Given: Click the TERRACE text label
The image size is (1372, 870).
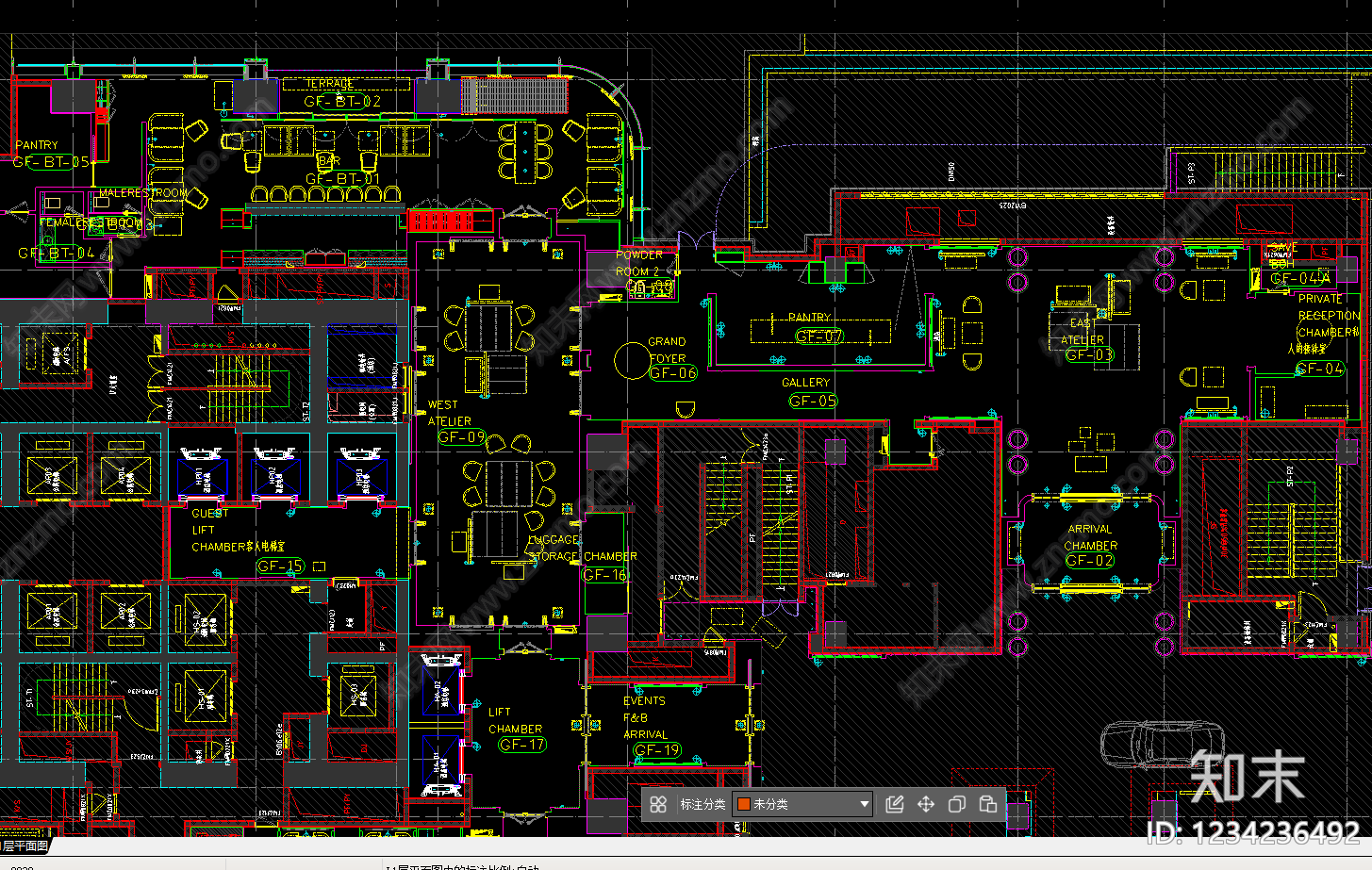Looking at the screenshot, I should click(x=329, y=84).
